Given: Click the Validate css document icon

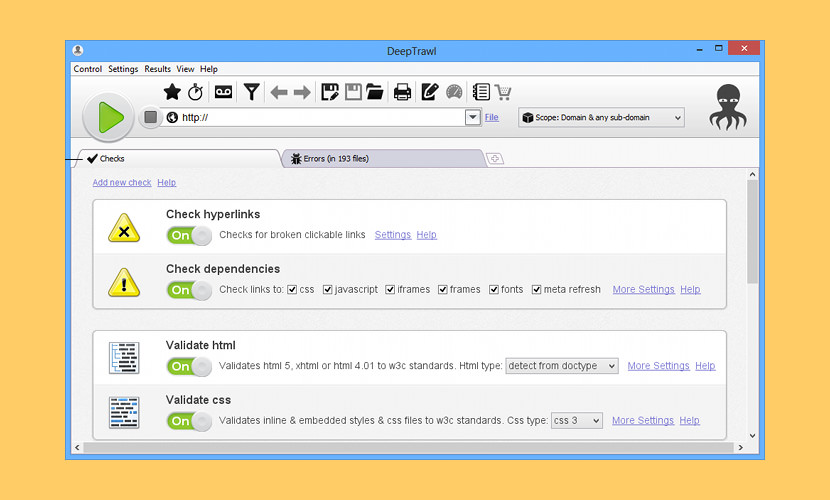Looking at the screenshot, I should point(124,413).
